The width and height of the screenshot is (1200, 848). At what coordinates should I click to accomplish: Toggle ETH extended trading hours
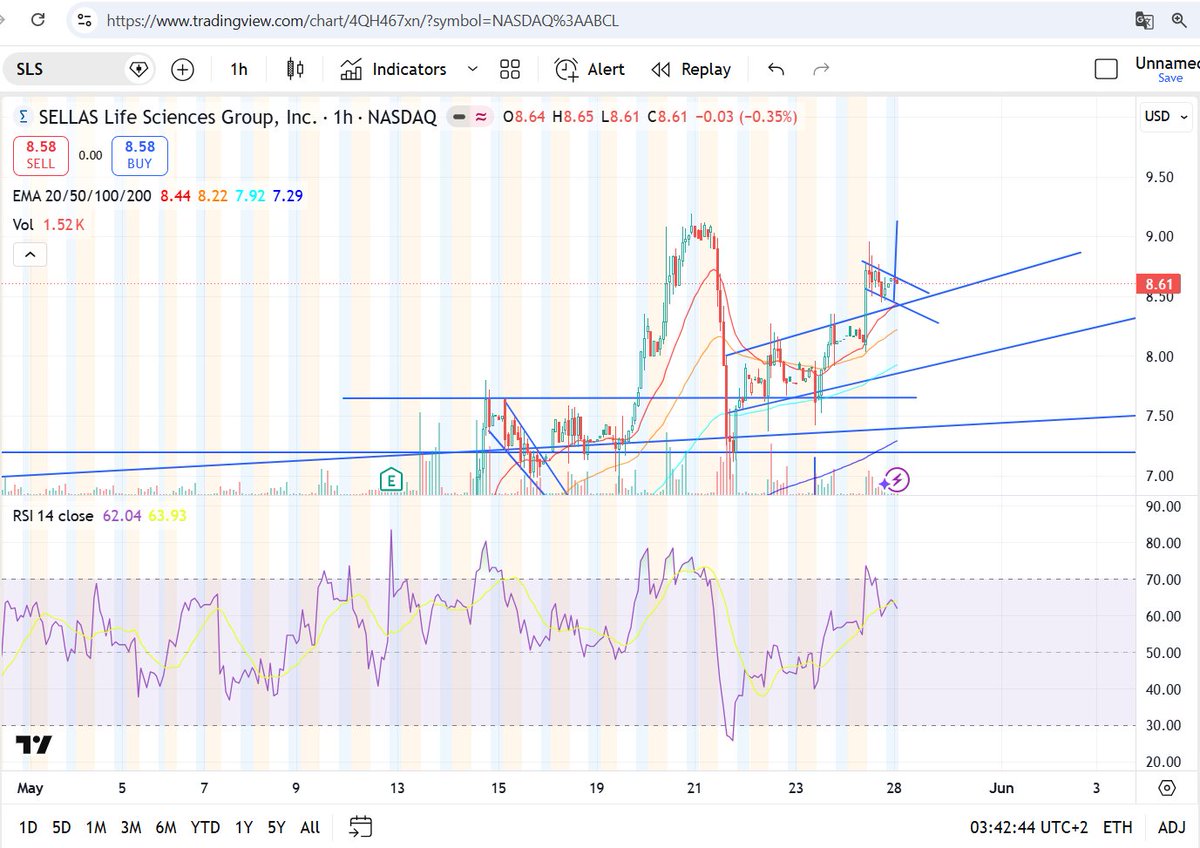[1117, 827]
